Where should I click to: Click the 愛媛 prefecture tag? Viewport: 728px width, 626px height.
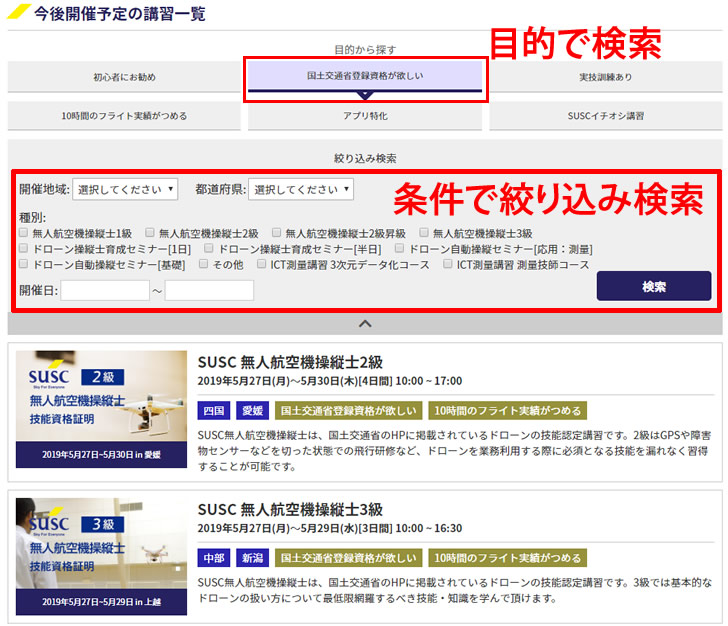[253, 411]
